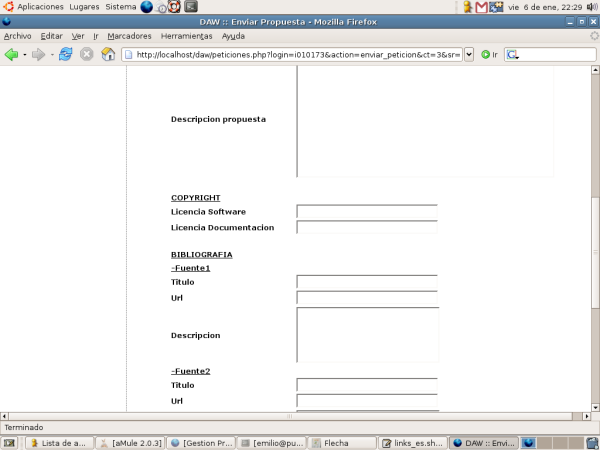600x450 pixels.
Task: Click the vertical scrollbar up arrow
Action: coord(595,70)
